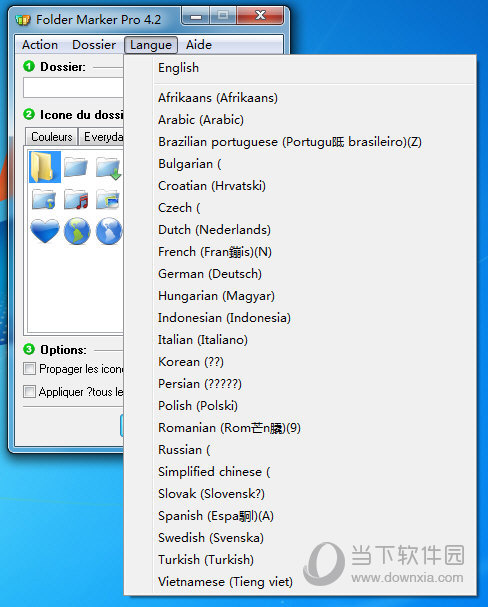Pick the blue folder with pictures icon

pyautogui.click(x=108, y=199)
